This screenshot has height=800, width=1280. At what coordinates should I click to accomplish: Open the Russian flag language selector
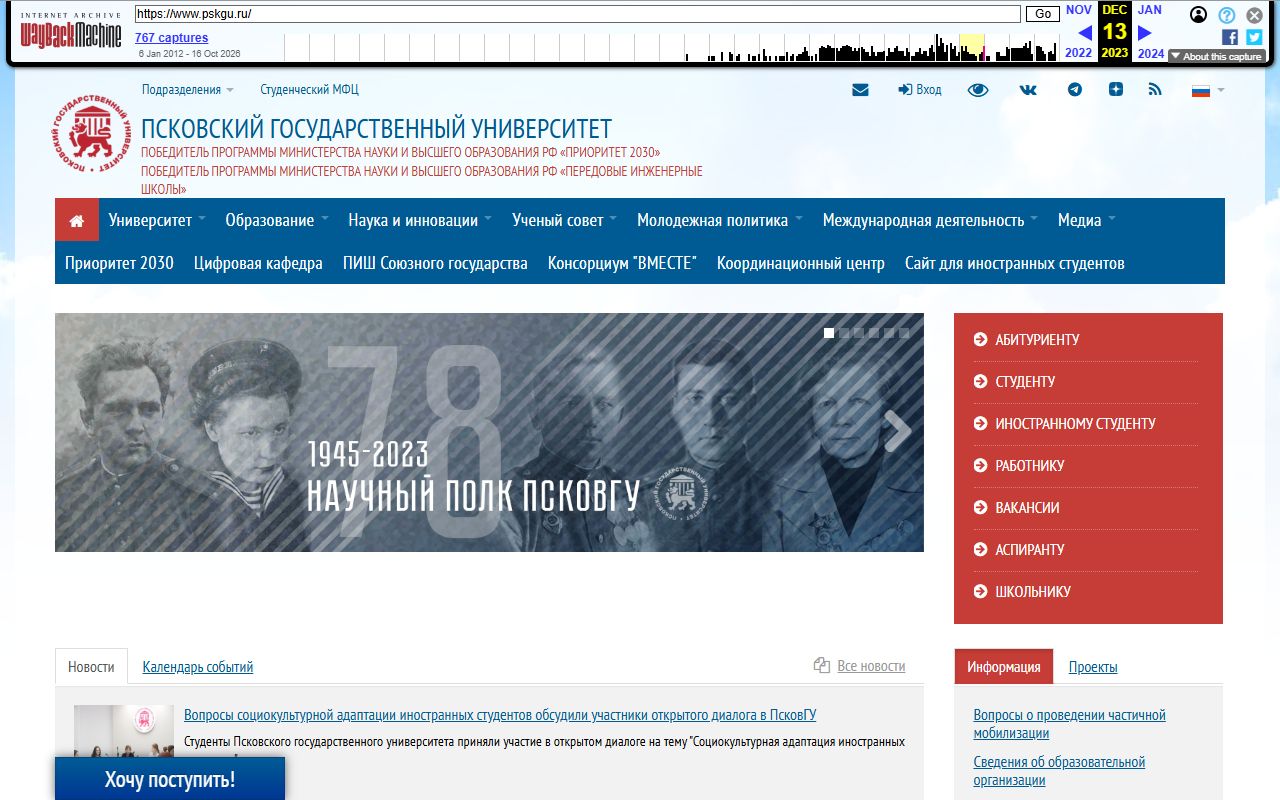click(1207, 90)
